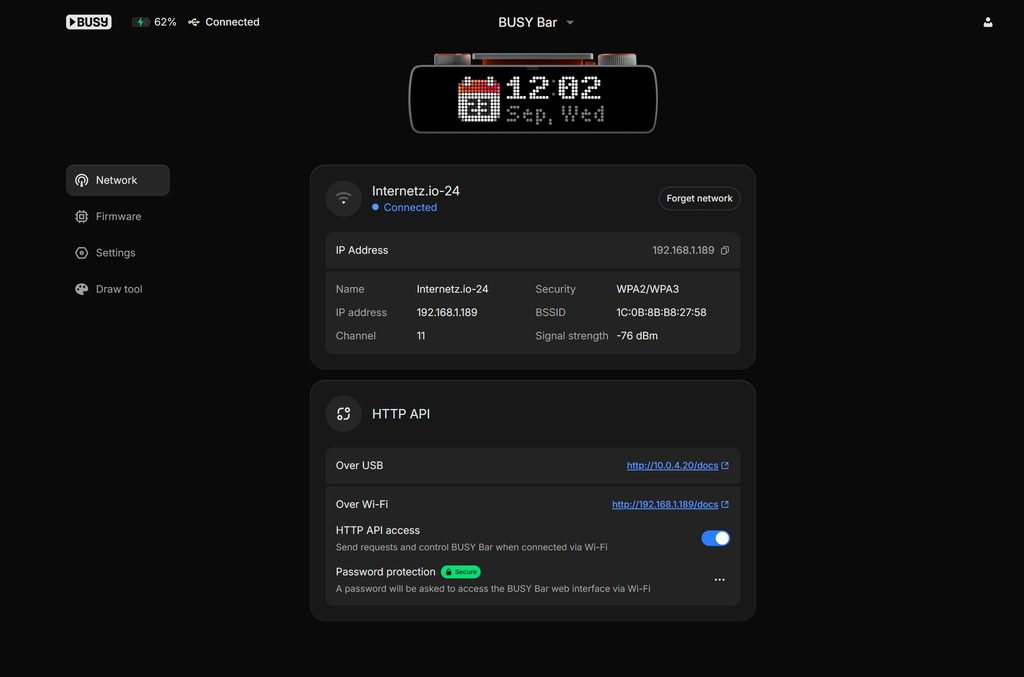Click the HTTP API section heading

pyautogui.click(x=400, y=414)
